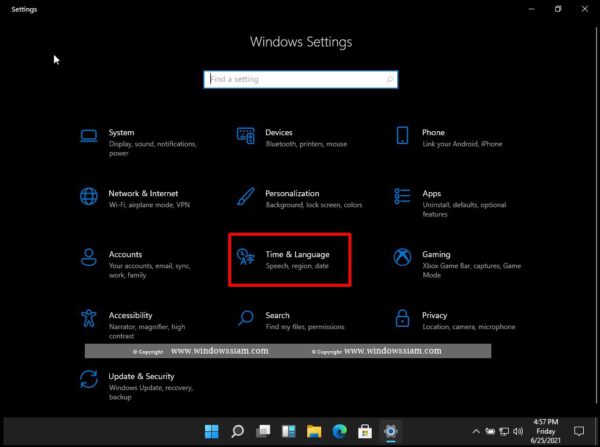
Task: Click the magnifier in Find a setting box
Action: pos(390,79)
